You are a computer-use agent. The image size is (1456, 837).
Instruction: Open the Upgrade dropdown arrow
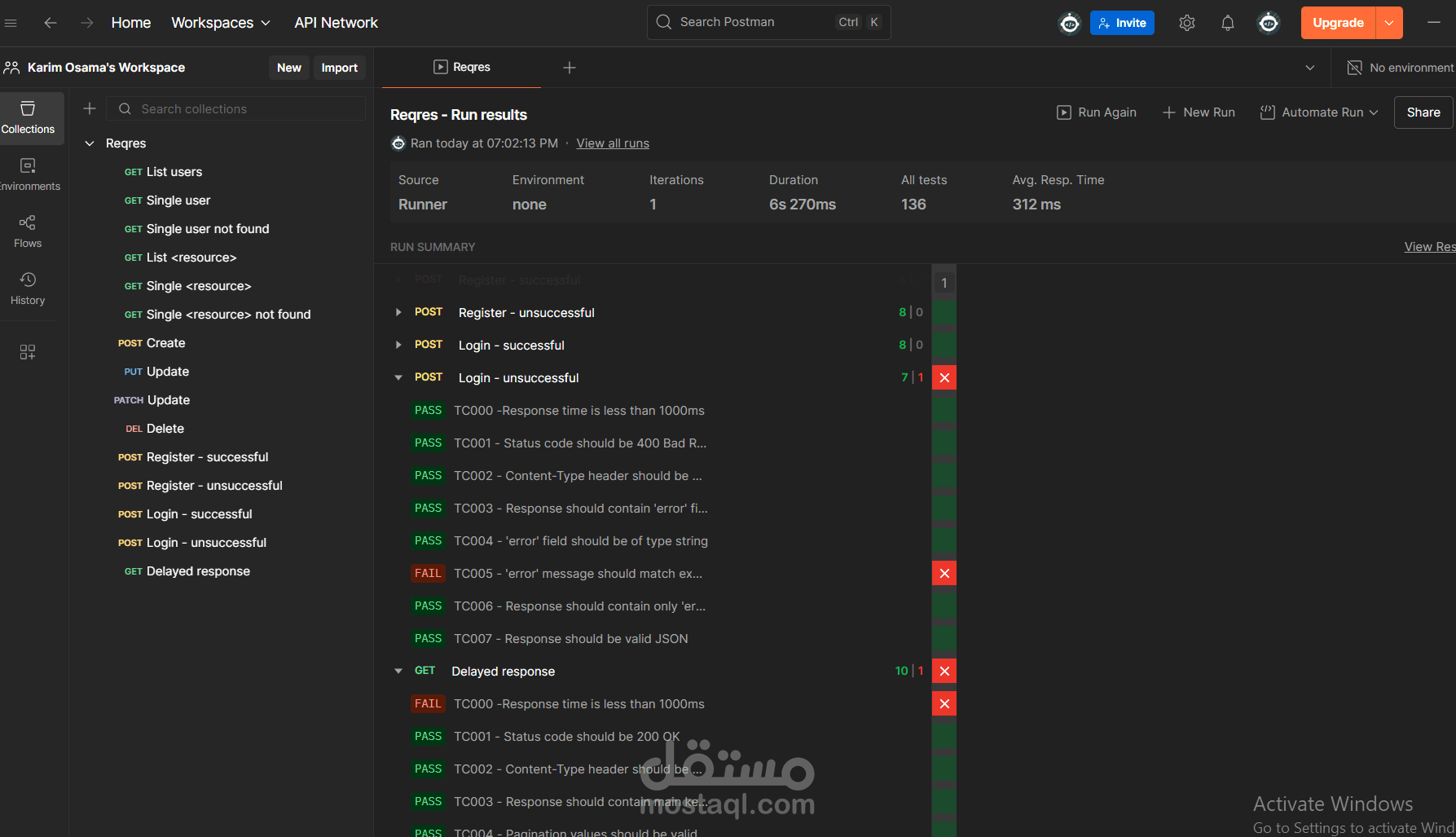1389,23
